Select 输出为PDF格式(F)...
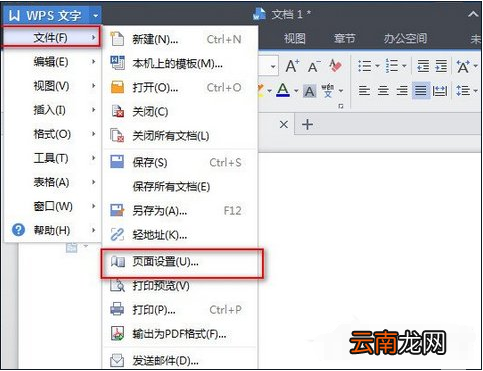Viewport: 483px width, 371px height. (180, 334)
